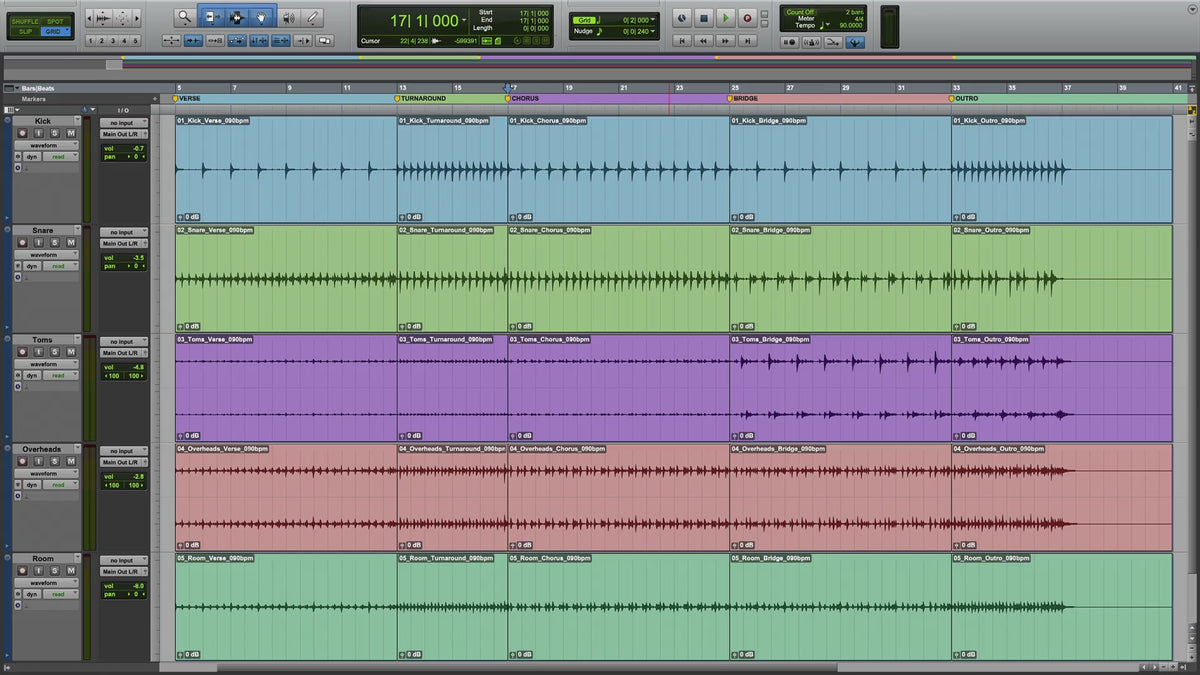
Task: Select the 01_Kick_Bridge_090bpm clip
Action: pos(840,170)
